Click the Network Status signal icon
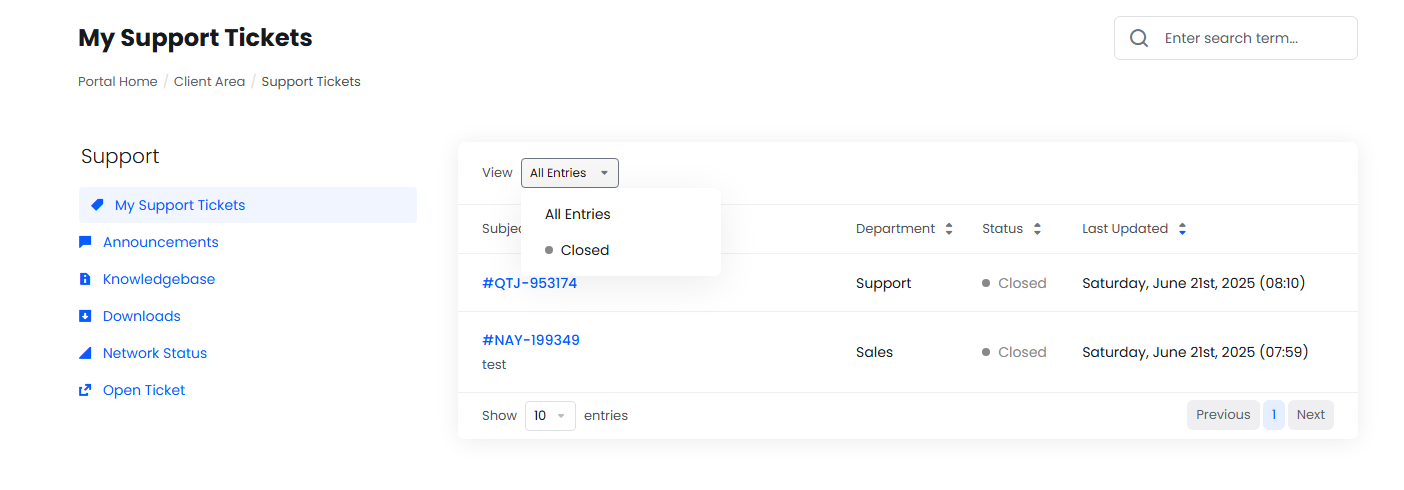 pos(85,353)
